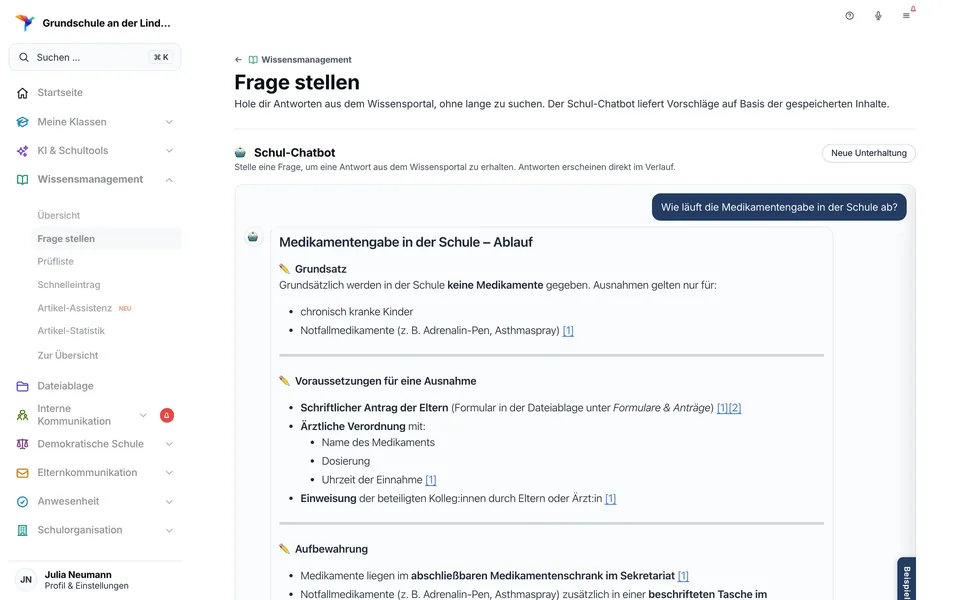Viewport: 960px width, 600px height.
Task: Click the hummingbird app logo
Action: (x=24, y=23)
